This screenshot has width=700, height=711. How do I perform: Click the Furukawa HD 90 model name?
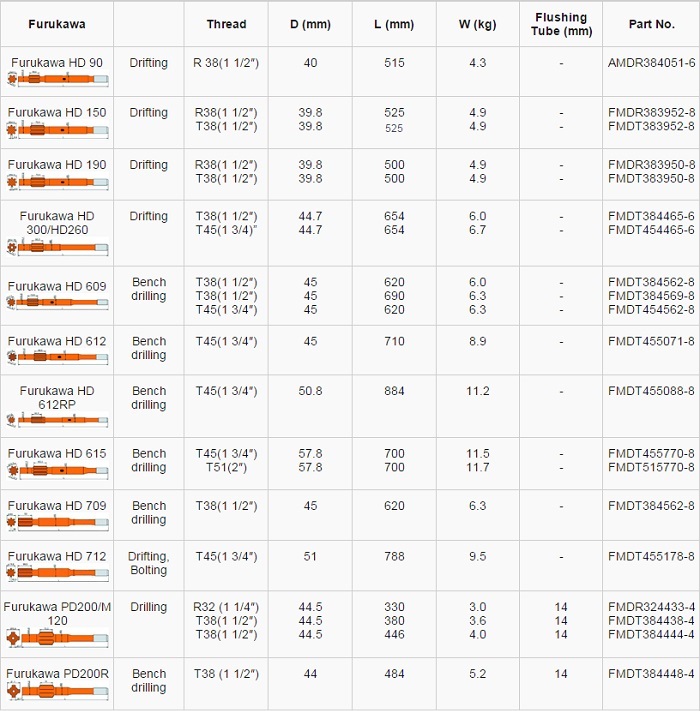(57, 63)
